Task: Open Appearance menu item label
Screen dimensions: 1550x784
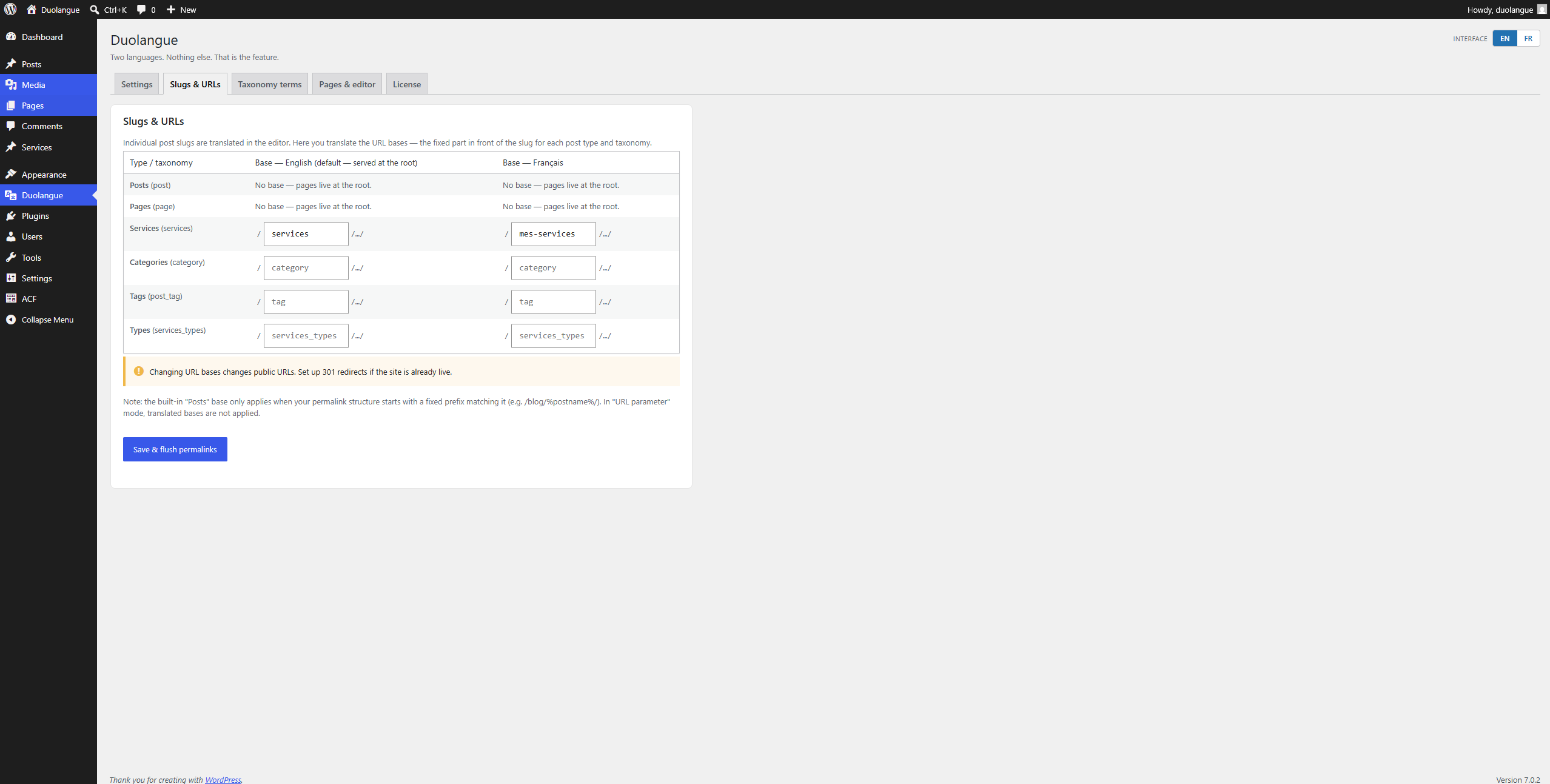Action: [44, 175]
